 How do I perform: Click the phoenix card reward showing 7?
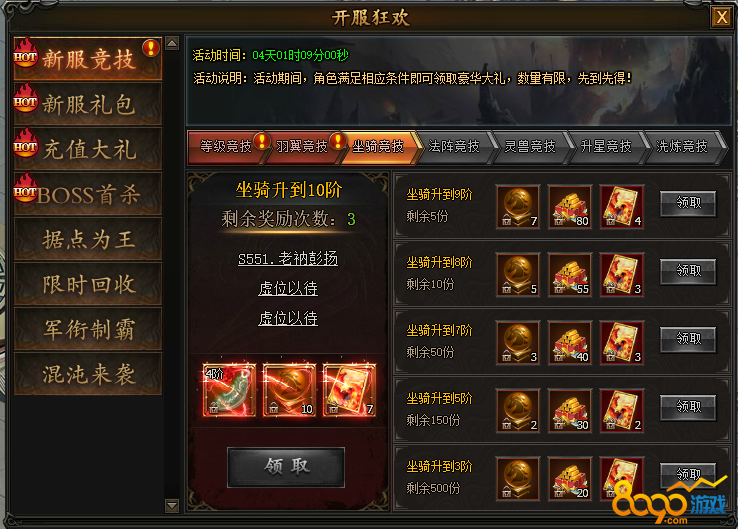coord(349,390)
